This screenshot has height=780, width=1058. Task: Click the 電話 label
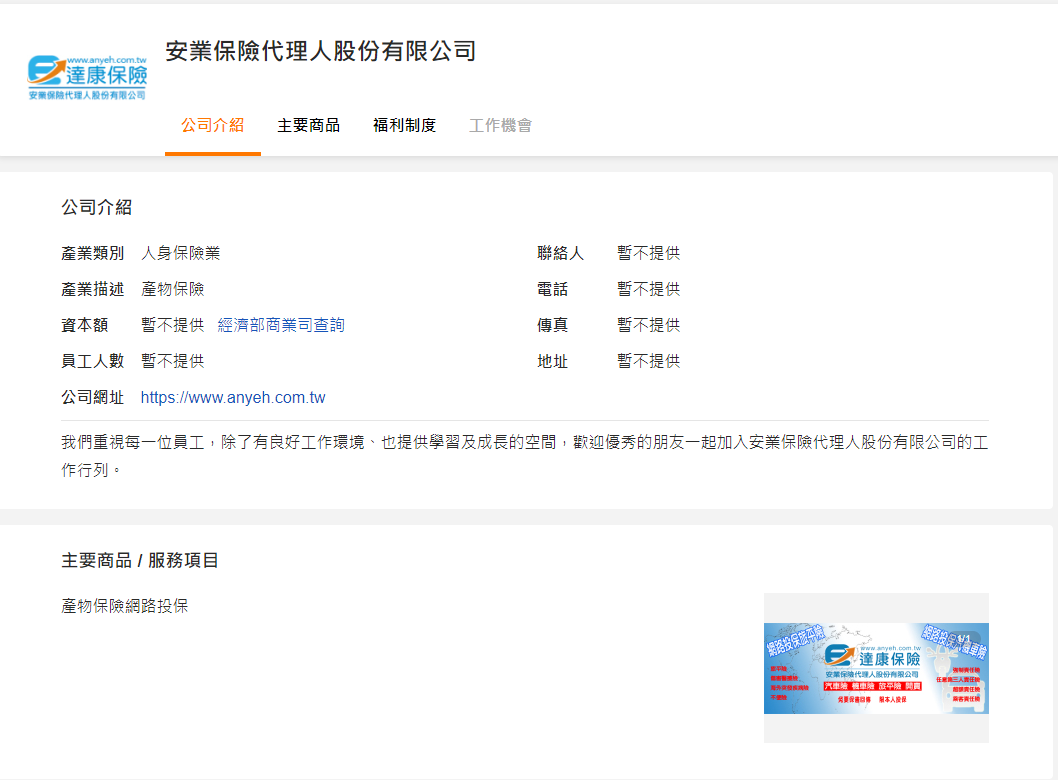(x=553, y=289)
